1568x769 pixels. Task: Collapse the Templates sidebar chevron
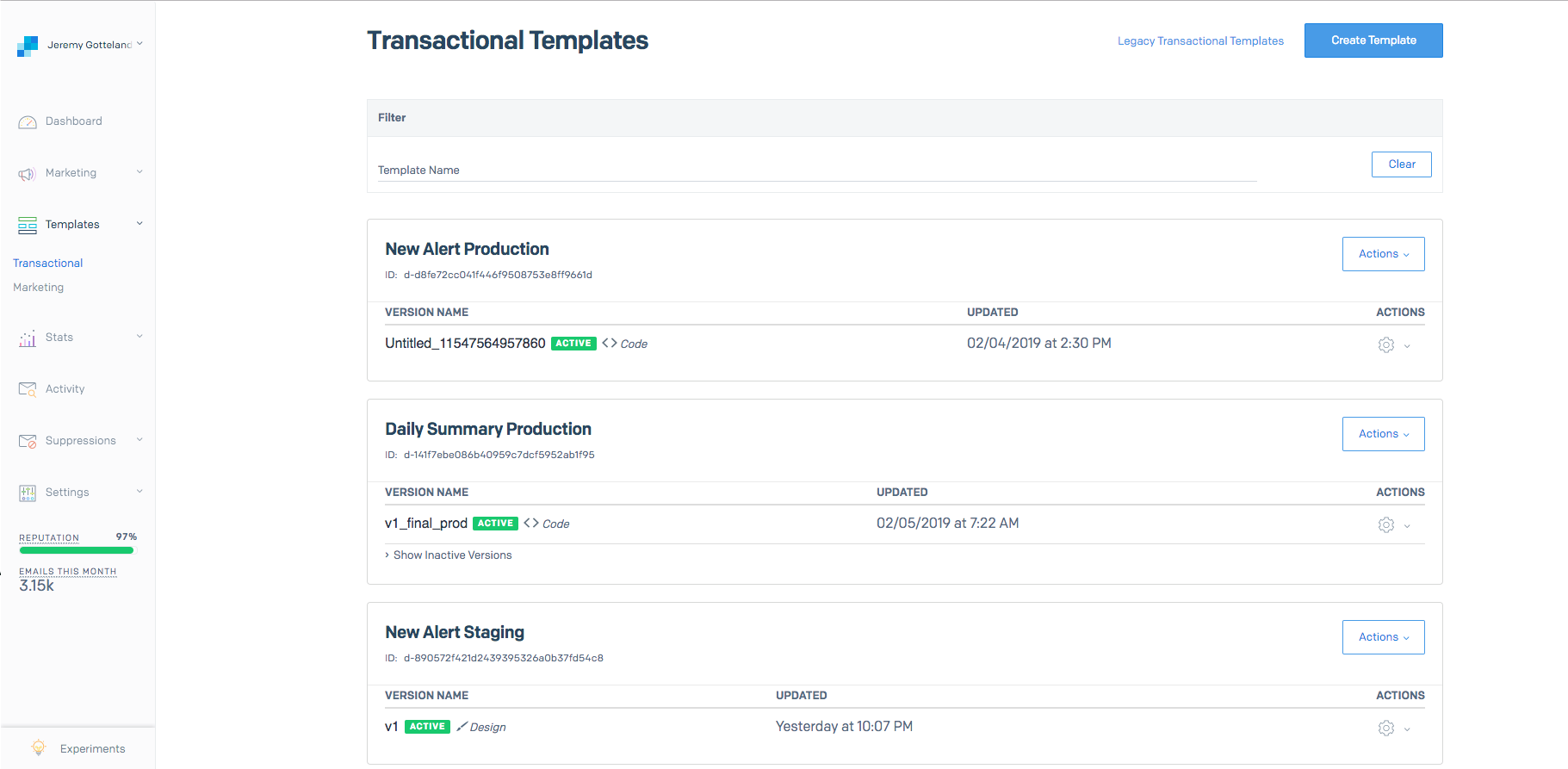pos(139,224)
